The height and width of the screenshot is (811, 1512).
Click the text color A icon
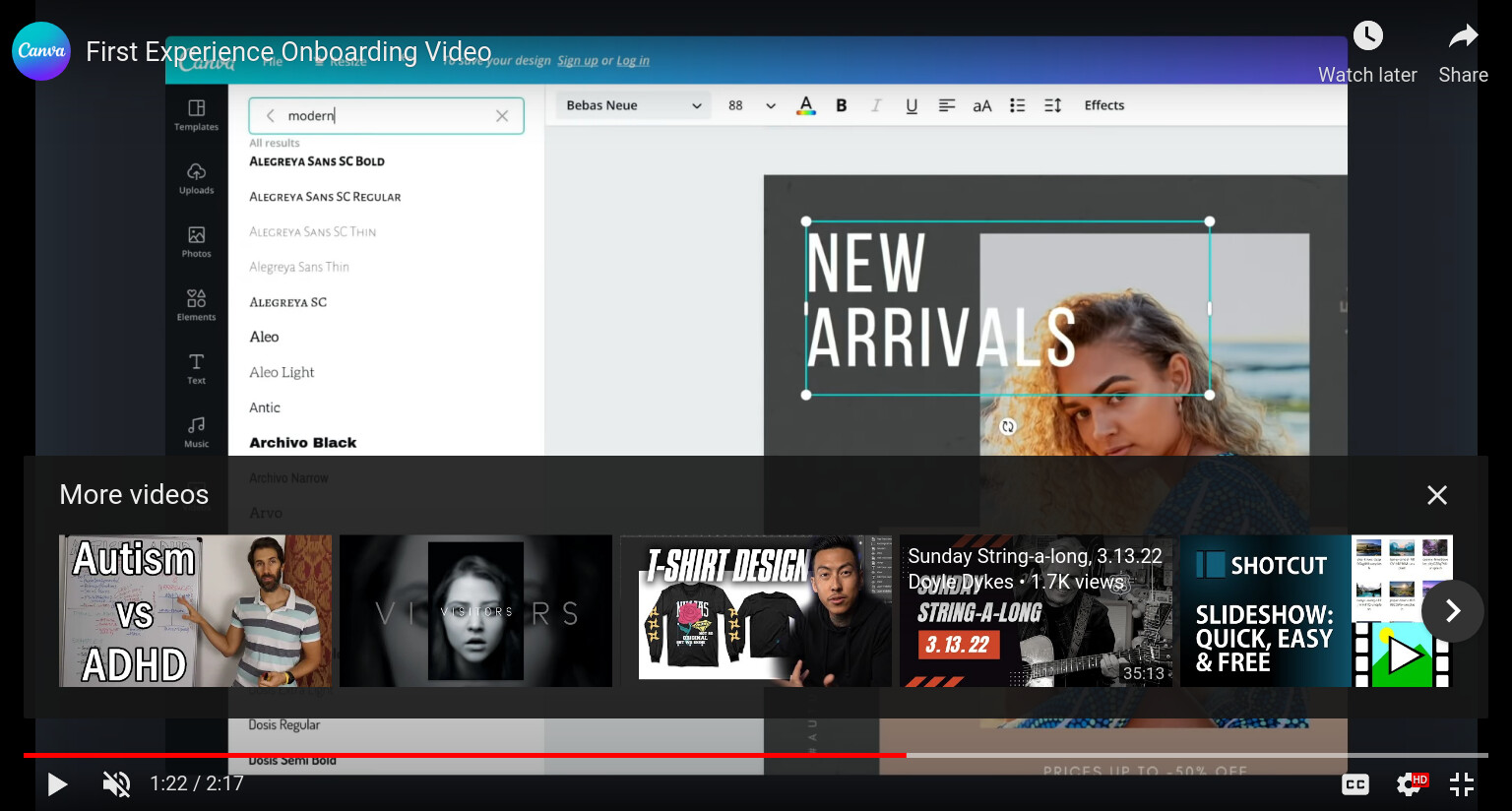pos(806,105)
